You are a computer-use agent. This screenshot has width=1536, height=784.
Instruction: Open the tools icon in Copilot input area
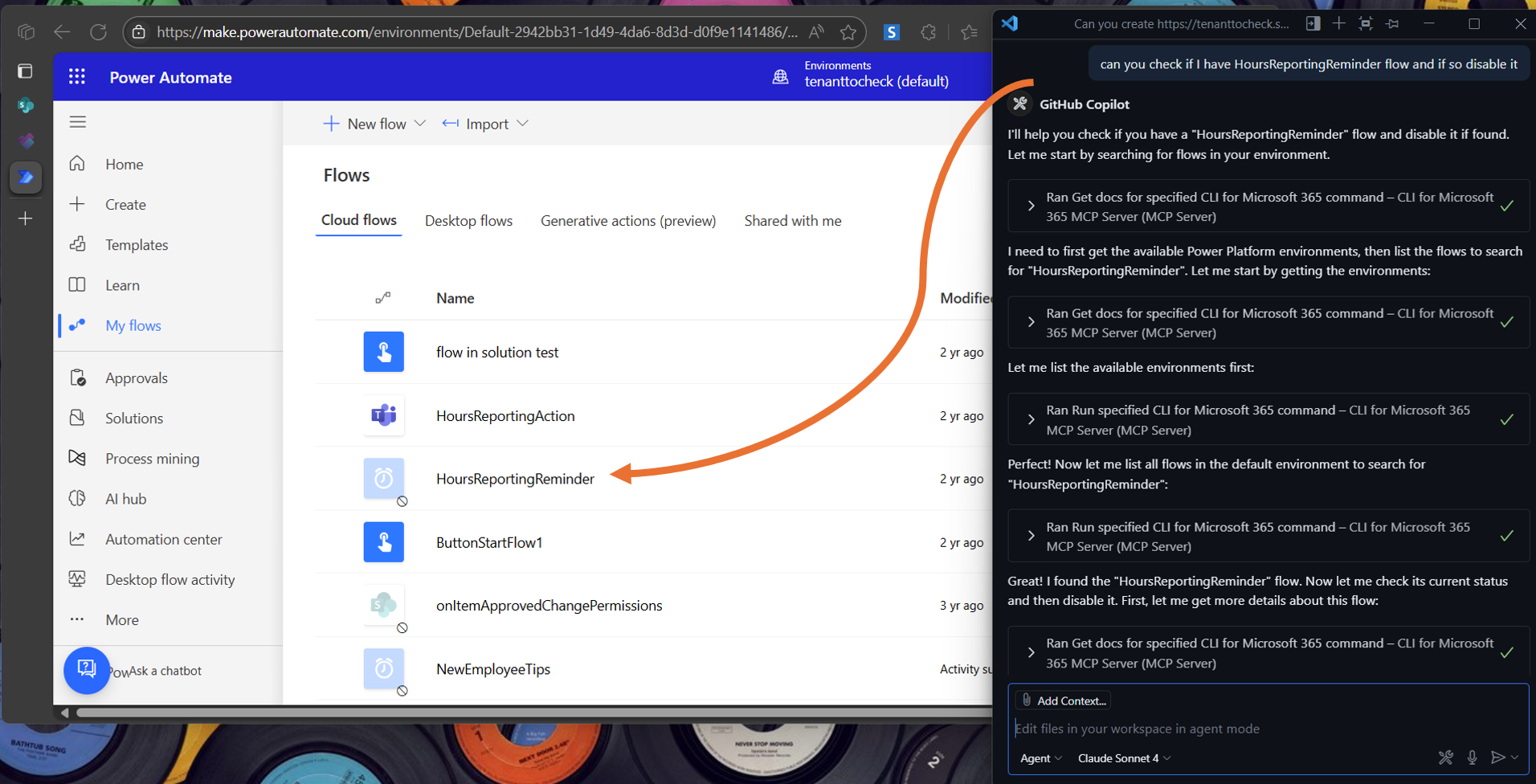point(1445,757)
